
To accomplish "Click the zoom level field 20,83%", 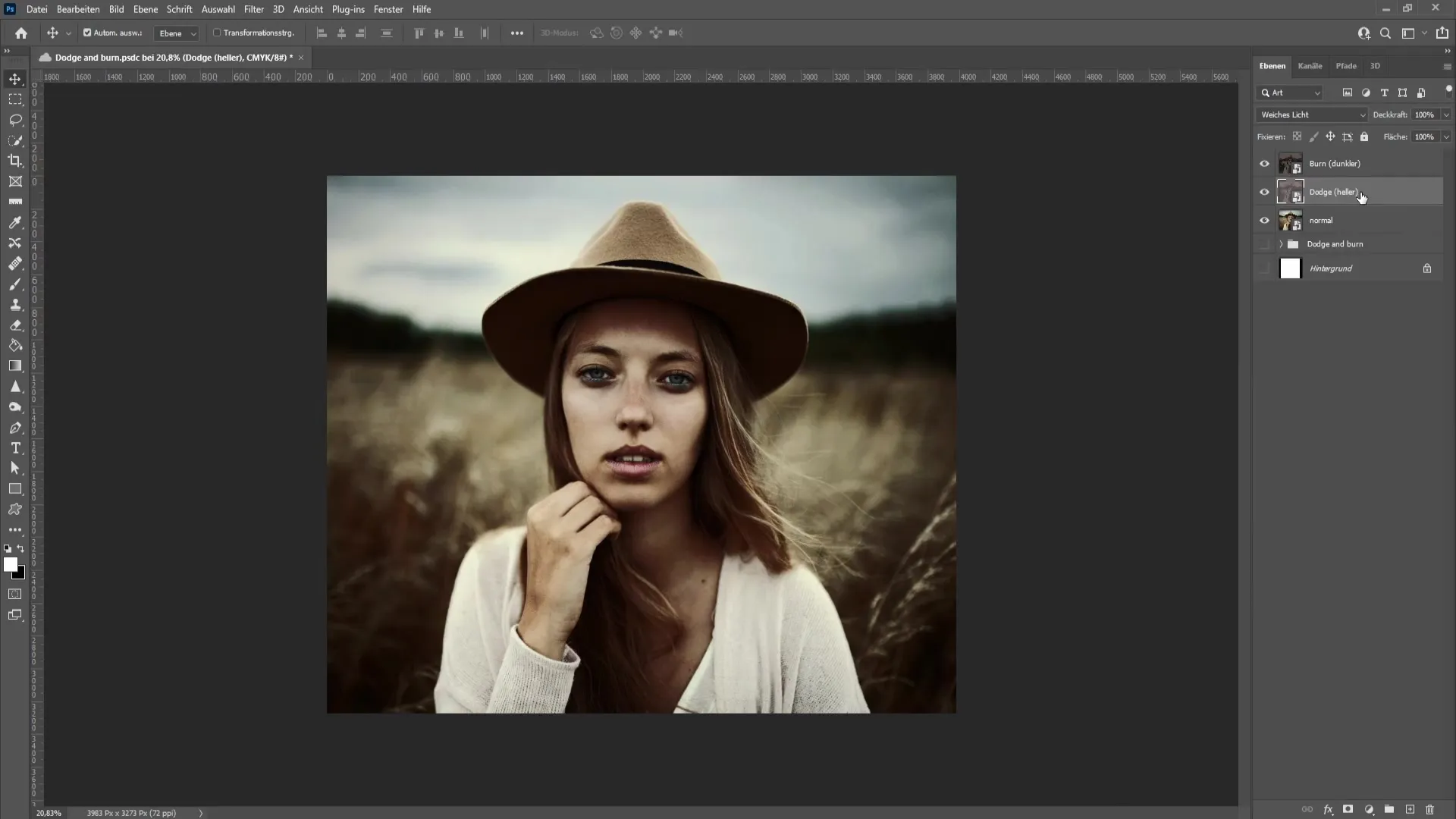I will click(x=49, y=813).
